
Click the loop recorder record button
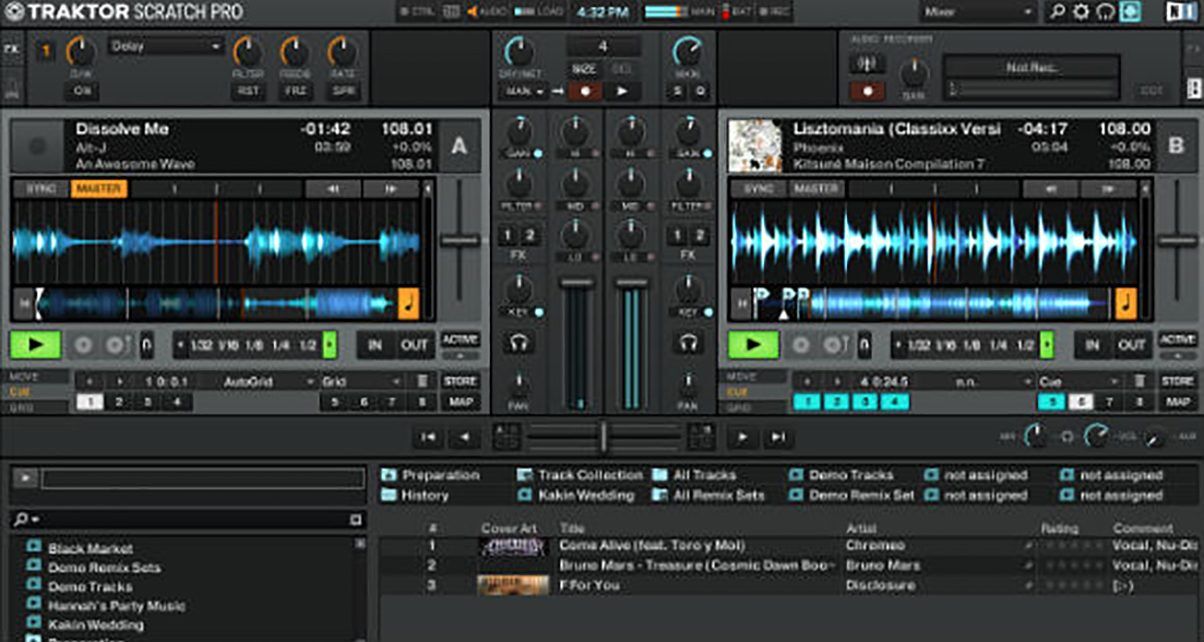(x=584, y=91)
